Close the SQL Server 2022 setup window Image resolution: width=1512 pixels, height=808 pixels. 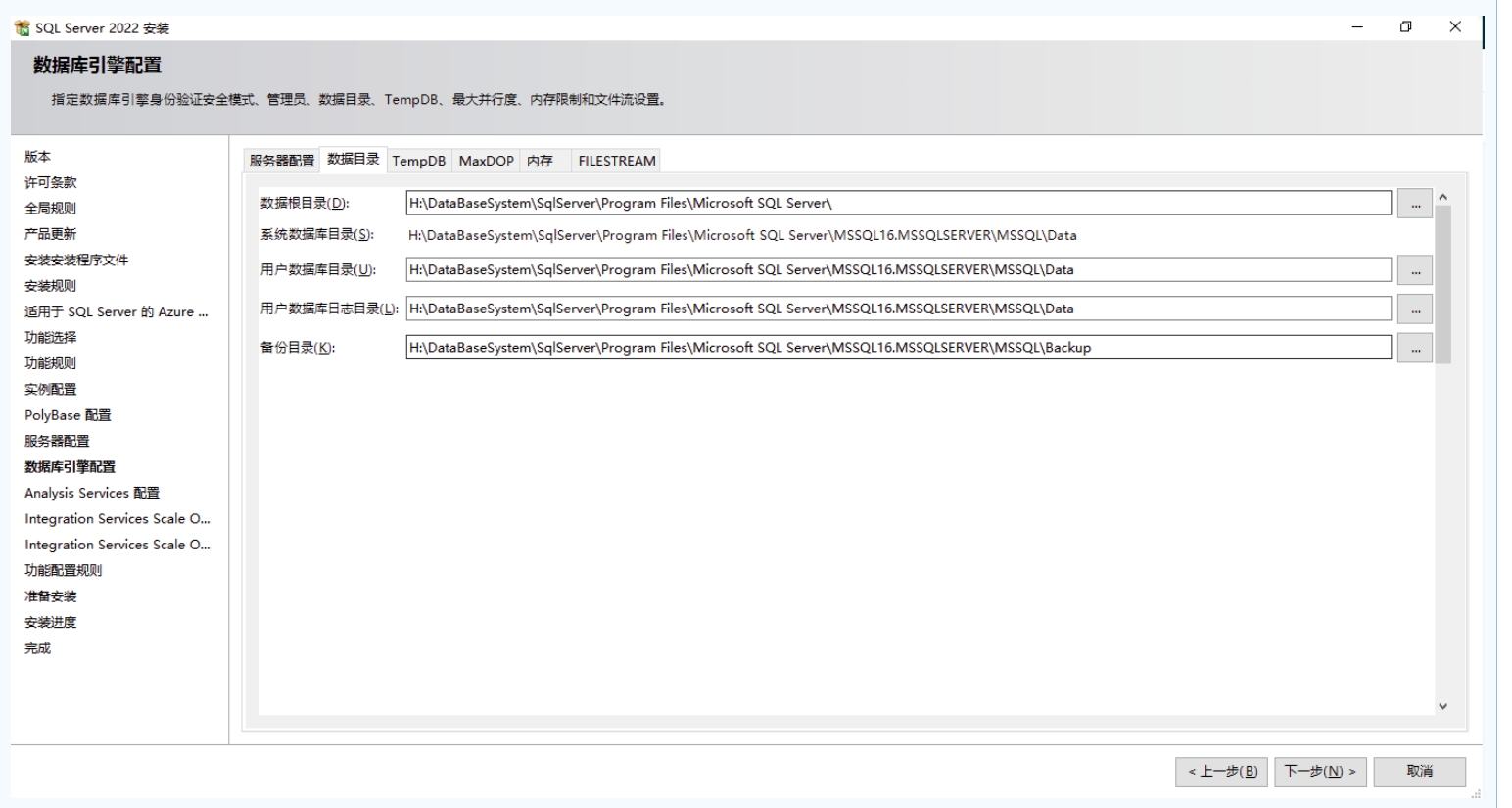[x=1455, y=27]
